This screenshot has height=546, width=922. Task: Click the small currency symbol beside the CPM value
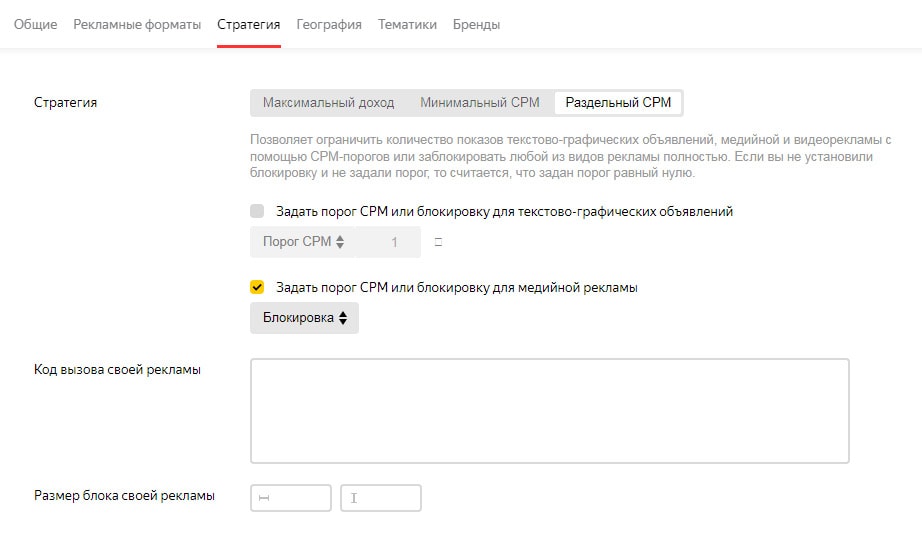[438, 242]
